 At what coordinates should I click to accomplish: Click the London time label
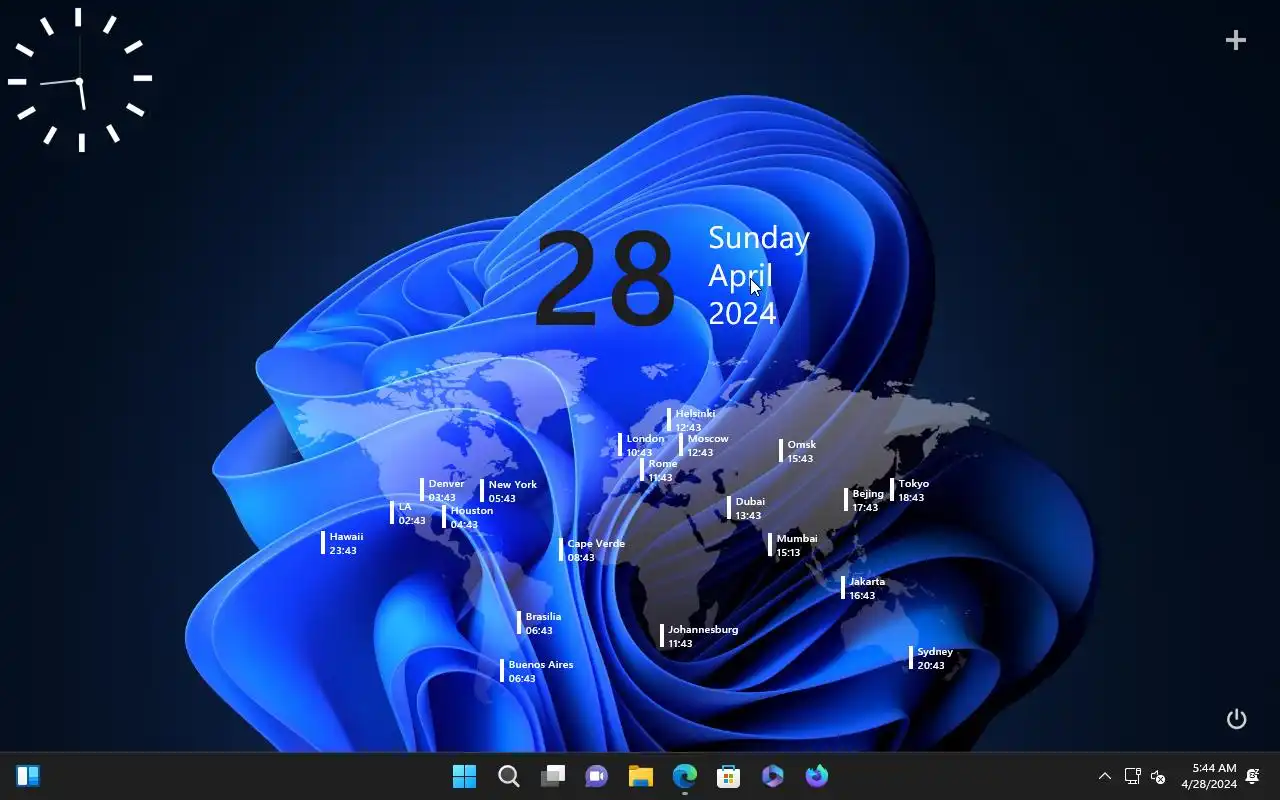pyautogui.click(x=642, y=445)
